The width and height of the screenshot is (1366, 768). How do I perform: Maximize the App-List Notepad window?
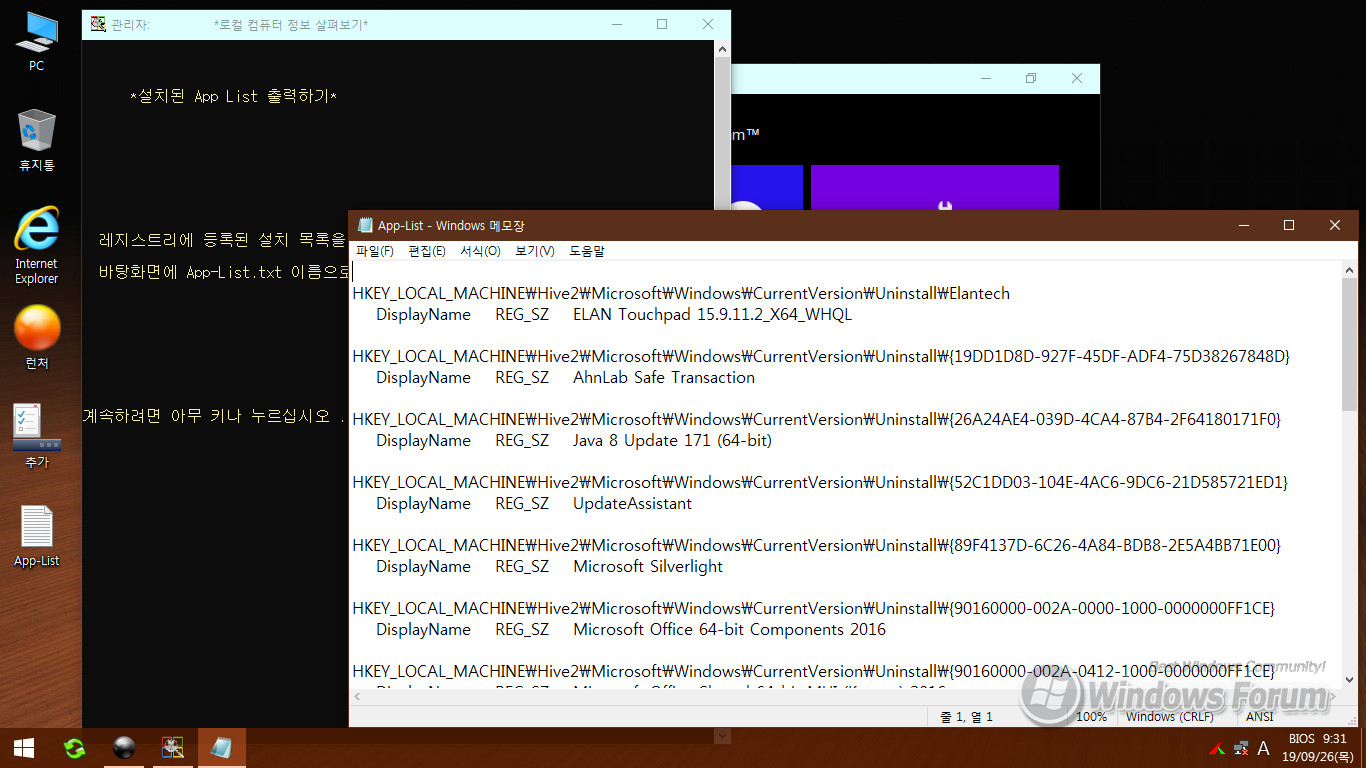pyautogui.click(x=1289, y=226)
